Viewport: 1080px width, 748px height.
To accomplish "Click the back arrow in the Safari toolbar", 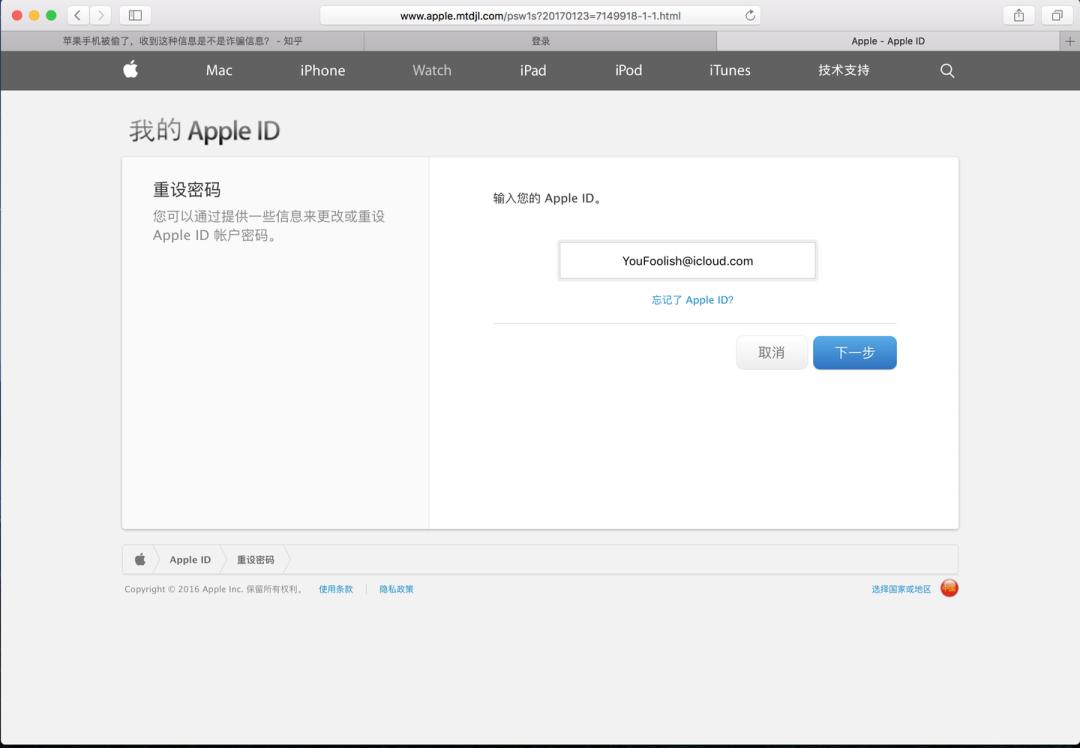I will (x=77, y=15).
